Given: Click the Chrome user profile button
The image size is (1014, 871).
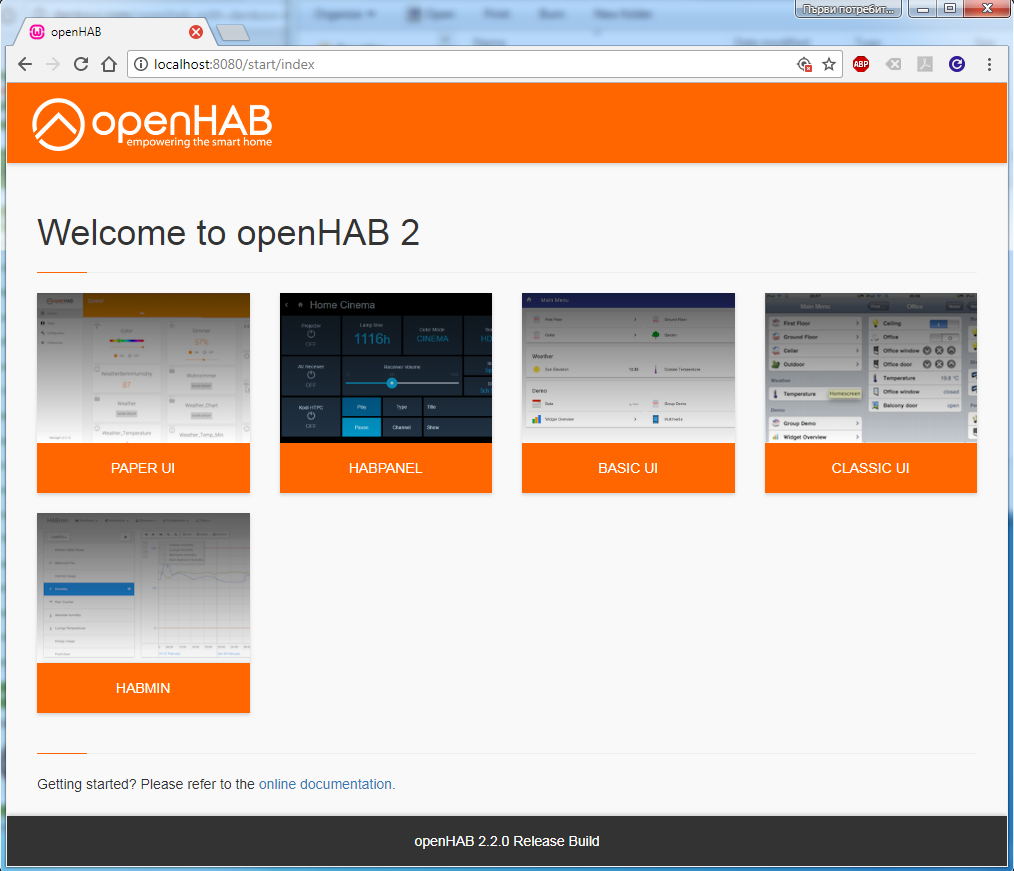Looking at the screenshot, I should [848, 9].
